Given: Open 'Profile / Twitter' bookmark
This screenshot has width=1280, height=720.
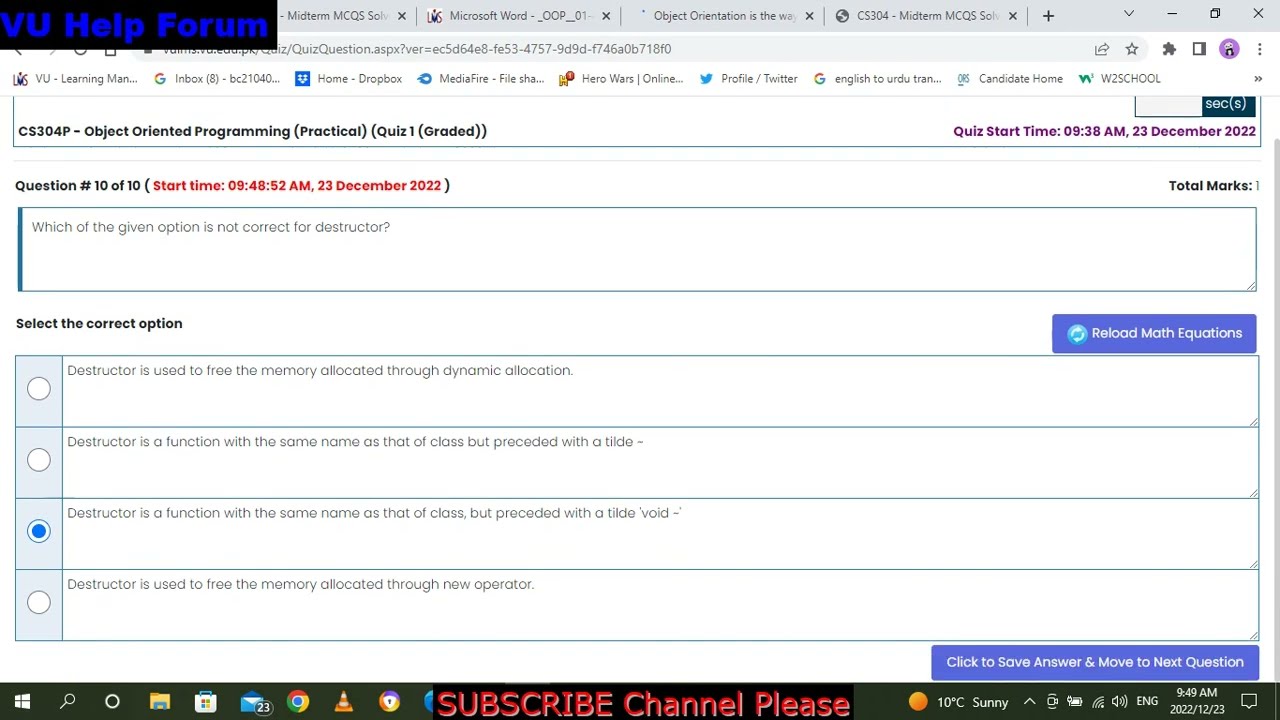Looking at the screenshot, I should [748, 79].
